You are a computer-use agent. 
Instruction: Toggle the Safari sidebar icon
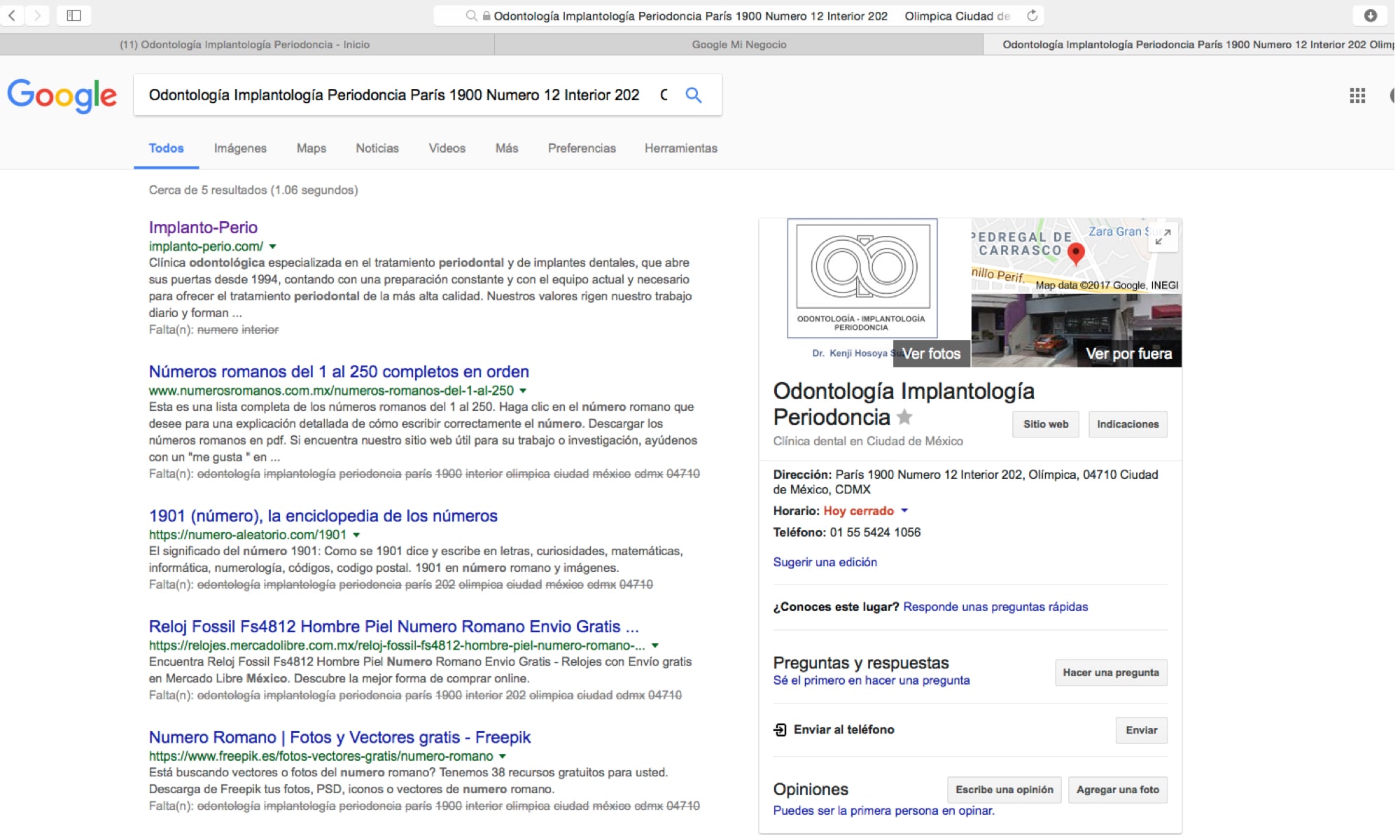point(74,15)
